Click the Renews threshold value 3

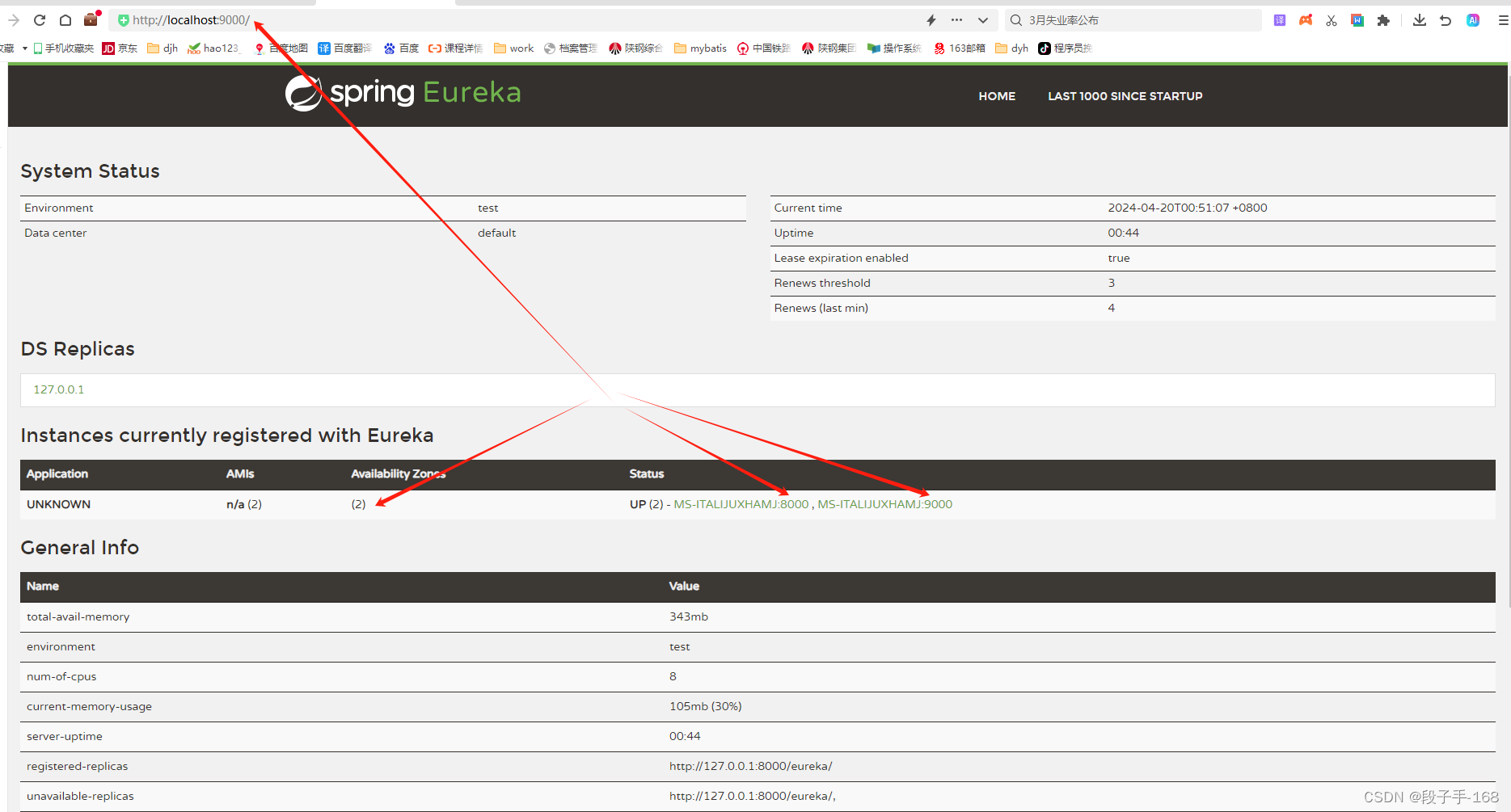1112,283
